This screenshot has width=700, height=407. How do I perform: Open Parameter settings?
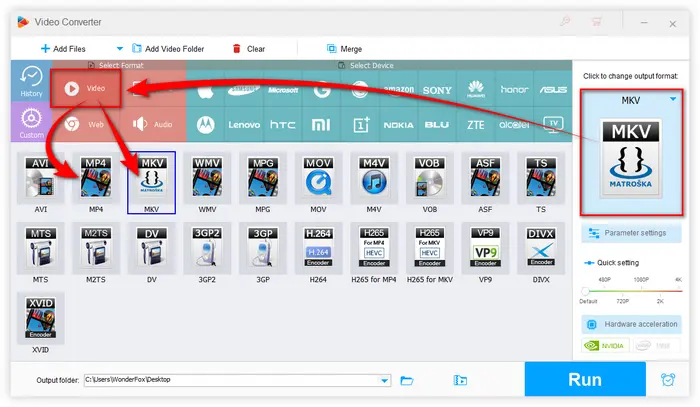pyautogui.click(x=631, y=233)
